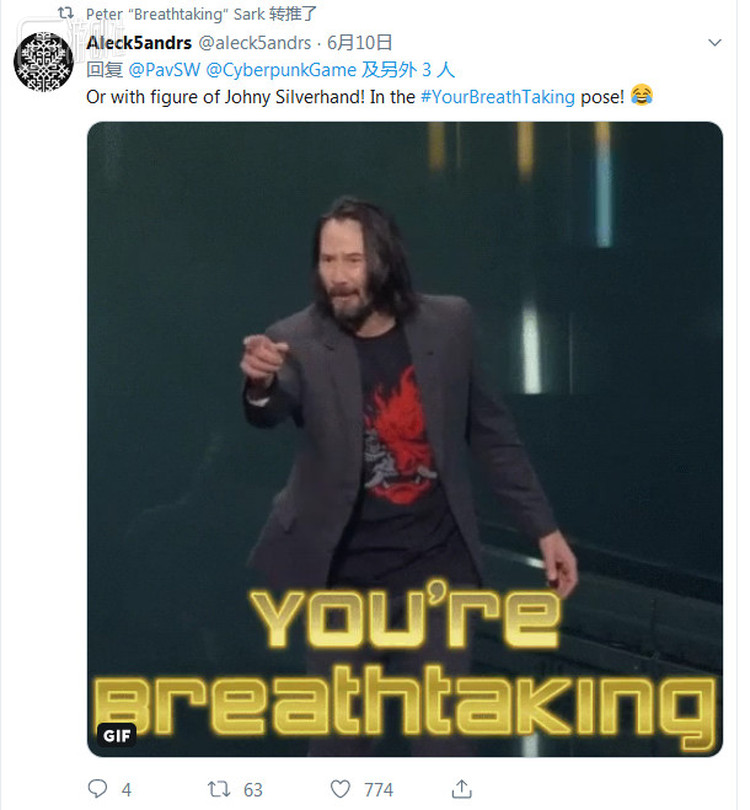Expand the tweet options chevron
The width and height of the screenshot is (750, 810).
[x=715, y=42]
